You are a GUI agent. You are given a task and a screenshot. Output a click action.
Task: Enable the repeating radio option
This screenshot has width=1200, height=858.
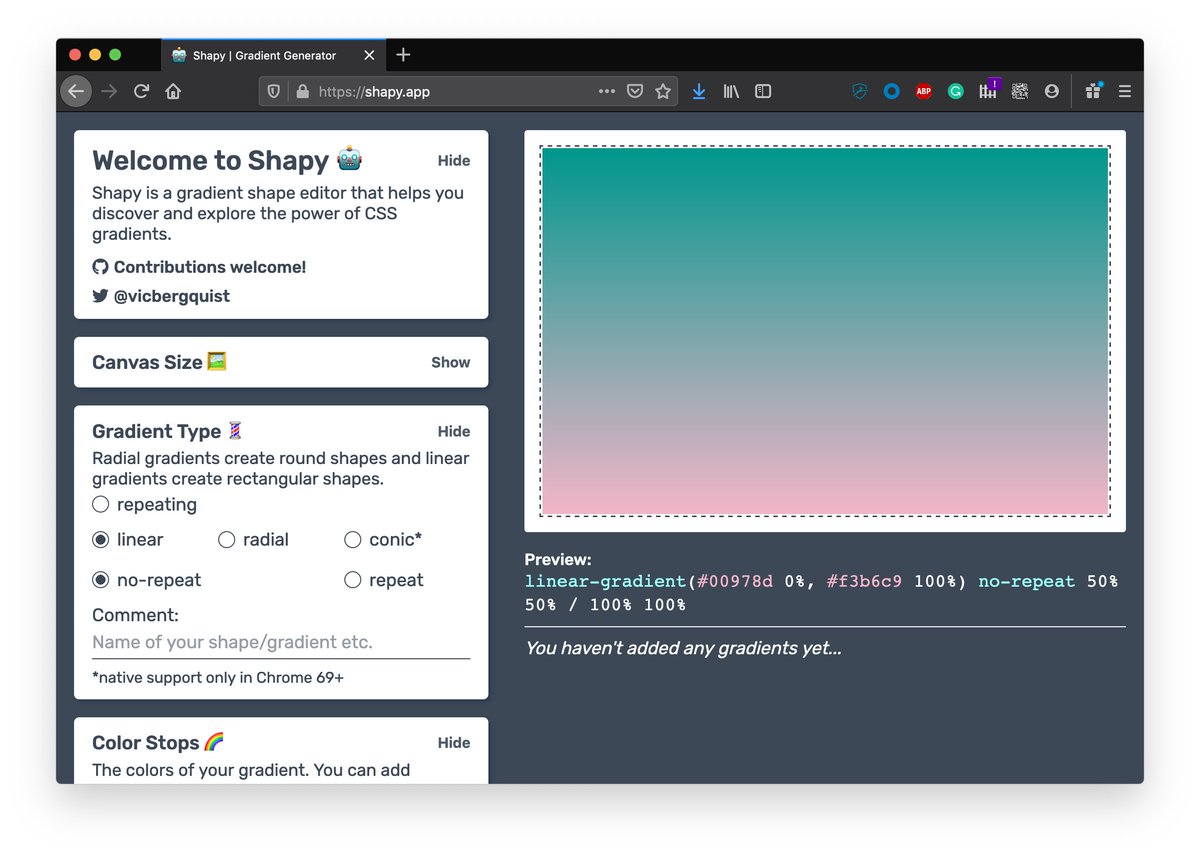pos(100,505)
